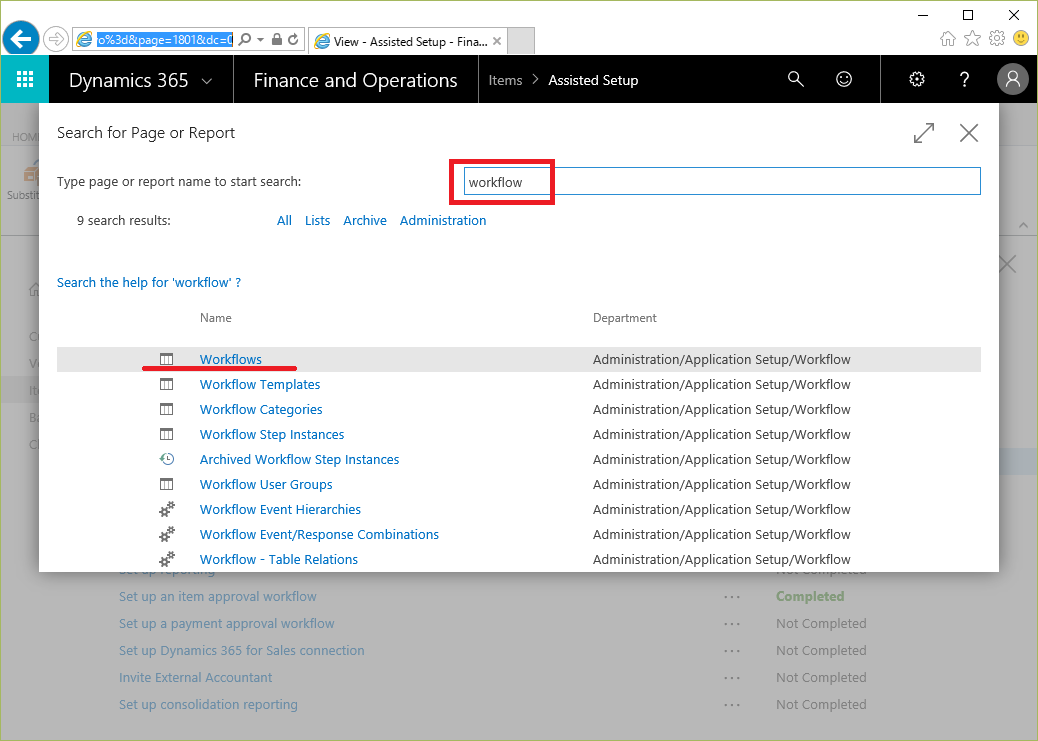The height and width of the screenshot is (741, 1038).
Task: Click the Assisted Setup breadcrumb
Action: [x=593, y=80]
